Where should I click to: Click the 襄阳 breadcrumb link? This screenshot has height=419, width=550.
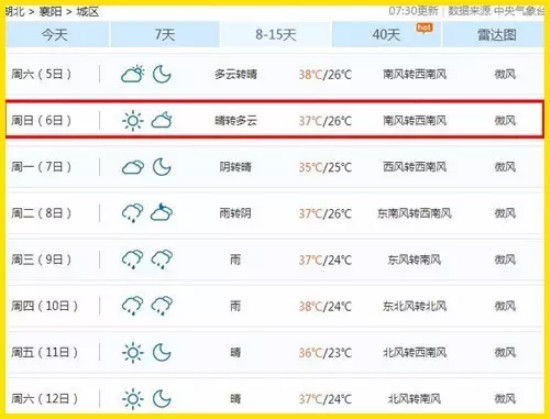pos(50,12)
